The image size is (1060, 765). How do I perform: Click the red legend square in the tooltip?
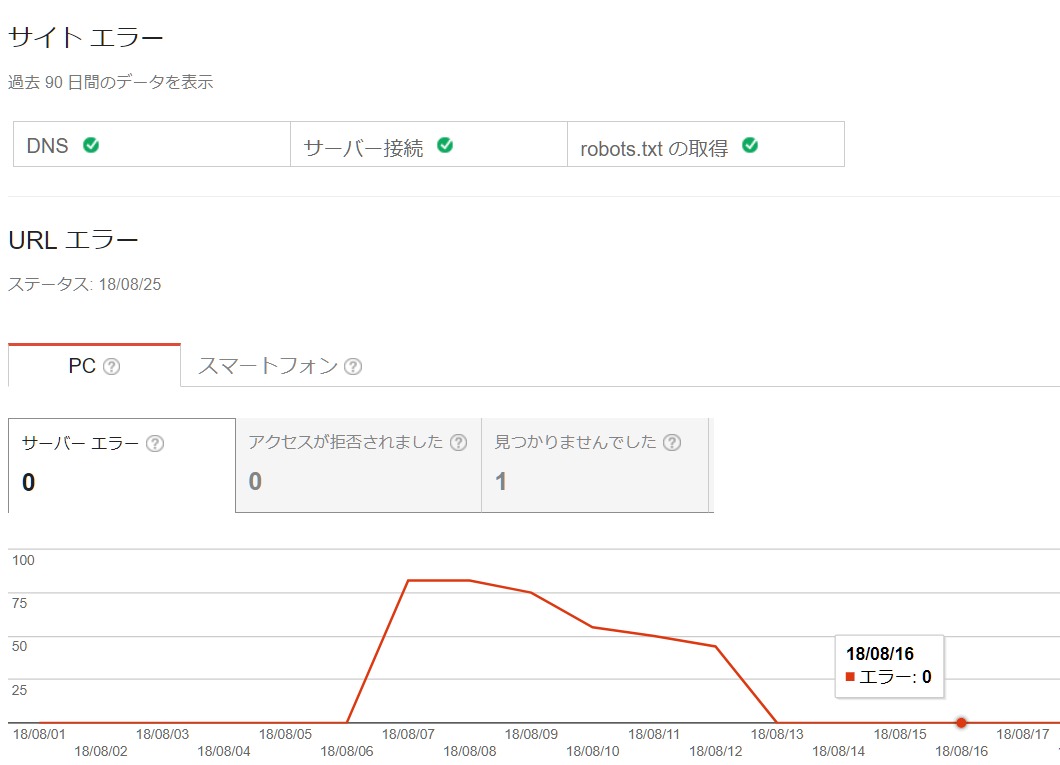[x=850, y=677]
